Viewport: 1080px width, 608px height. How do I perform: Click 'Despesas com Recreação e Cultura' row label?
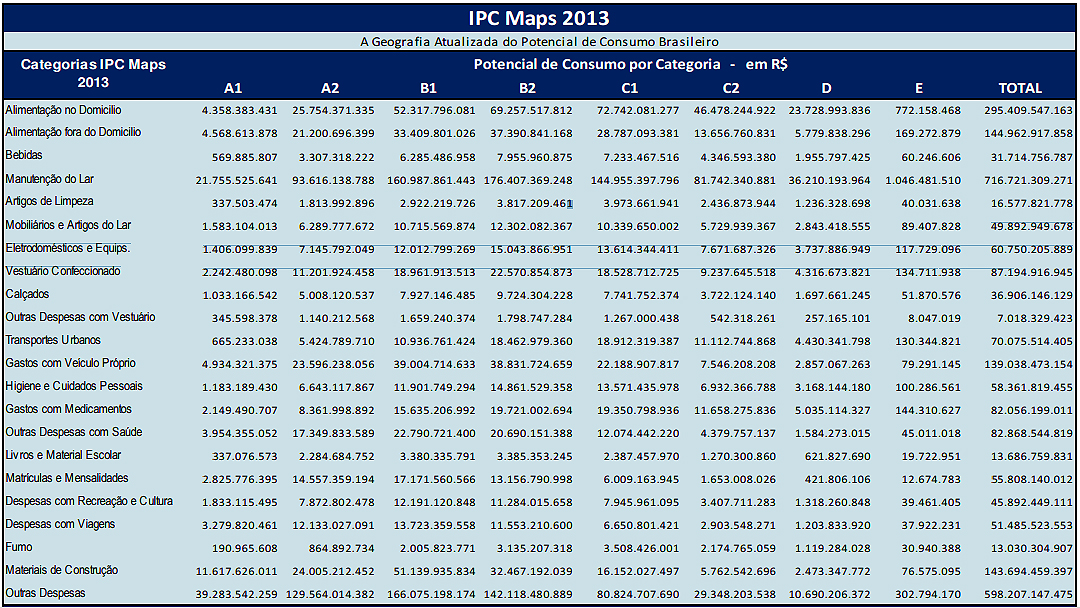(x=90, y=501)
